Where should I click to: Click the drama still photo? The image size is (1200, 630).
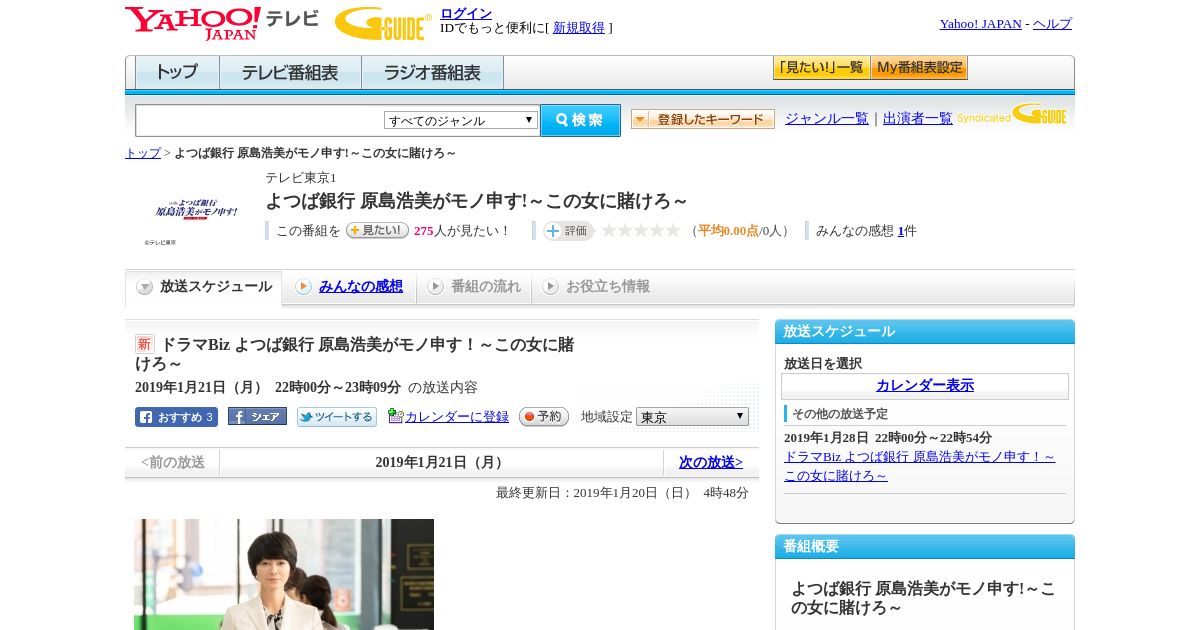(x=284, y=574)
